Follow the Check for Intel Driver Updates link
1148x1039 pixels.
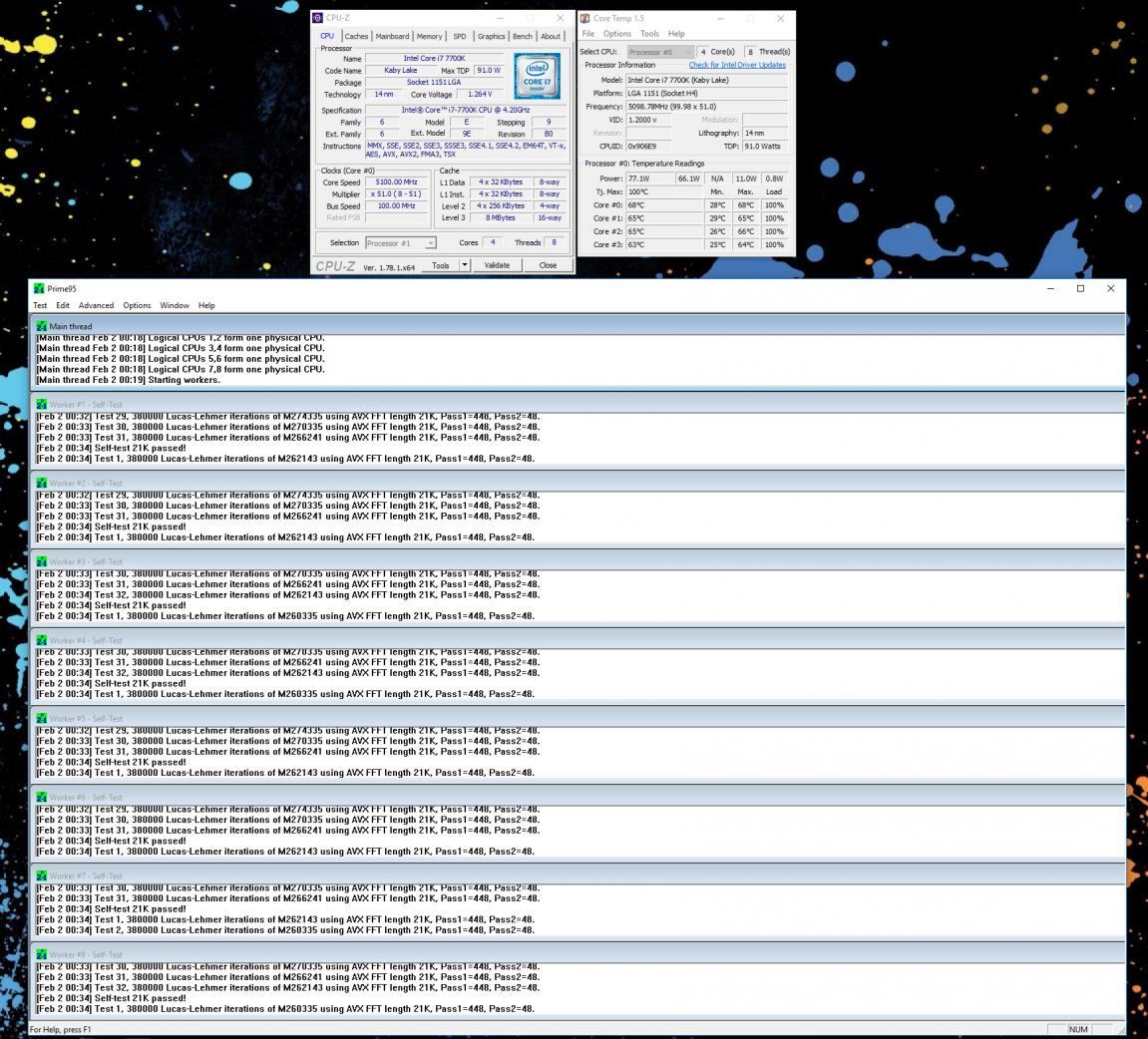[x=737, y=65]
